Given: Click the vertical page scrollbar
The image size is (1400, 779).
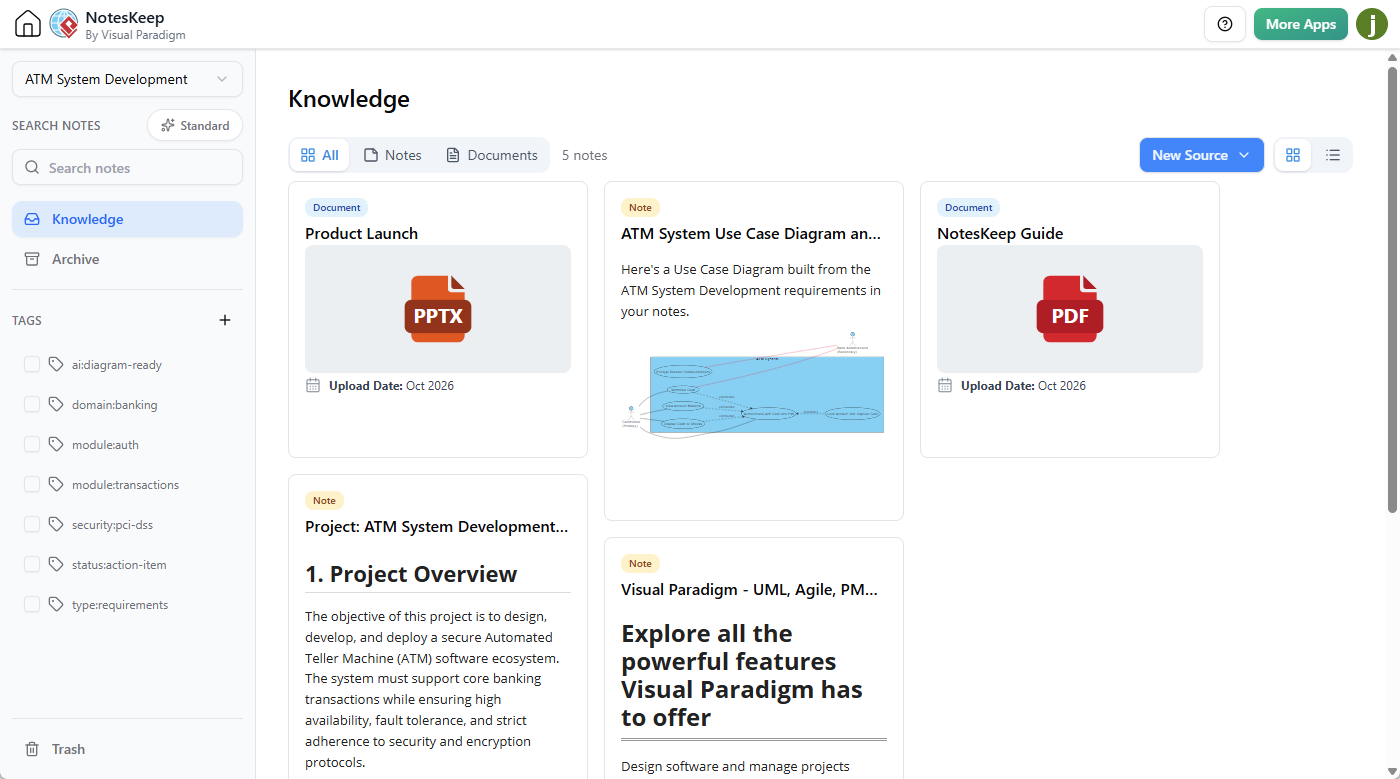Looking at the screenshot, I should 1392,288.
